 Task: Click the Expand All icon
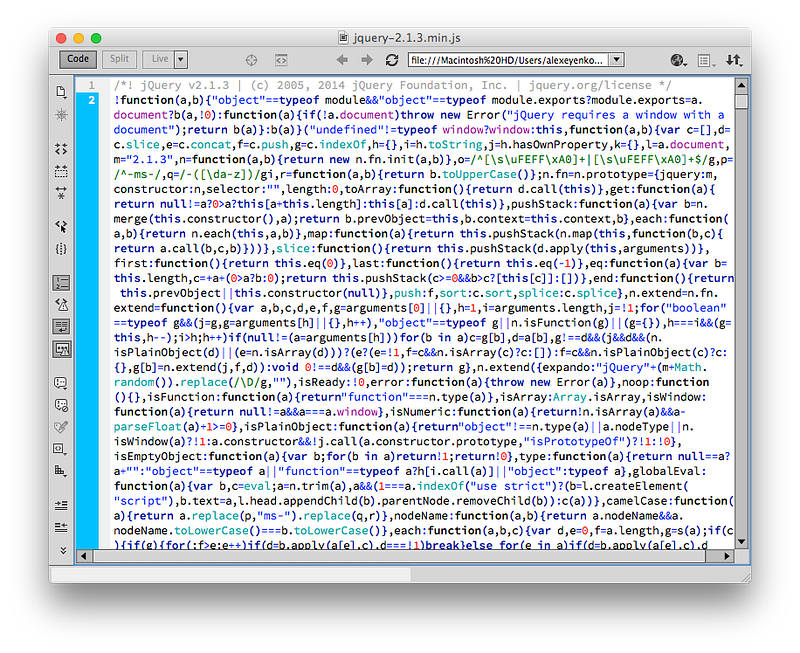coord(61,193)
